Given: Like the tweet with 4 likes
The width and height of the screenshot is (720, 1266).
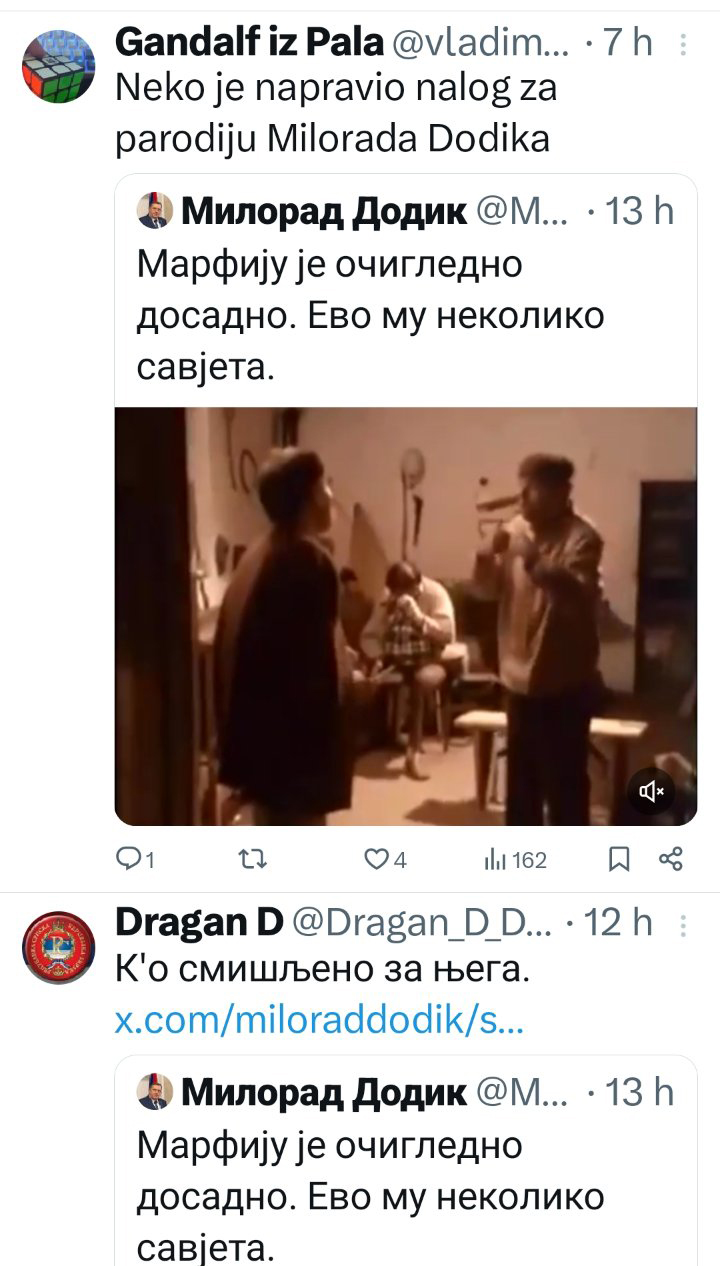Looking at the screenshot, I should (384, 859).
